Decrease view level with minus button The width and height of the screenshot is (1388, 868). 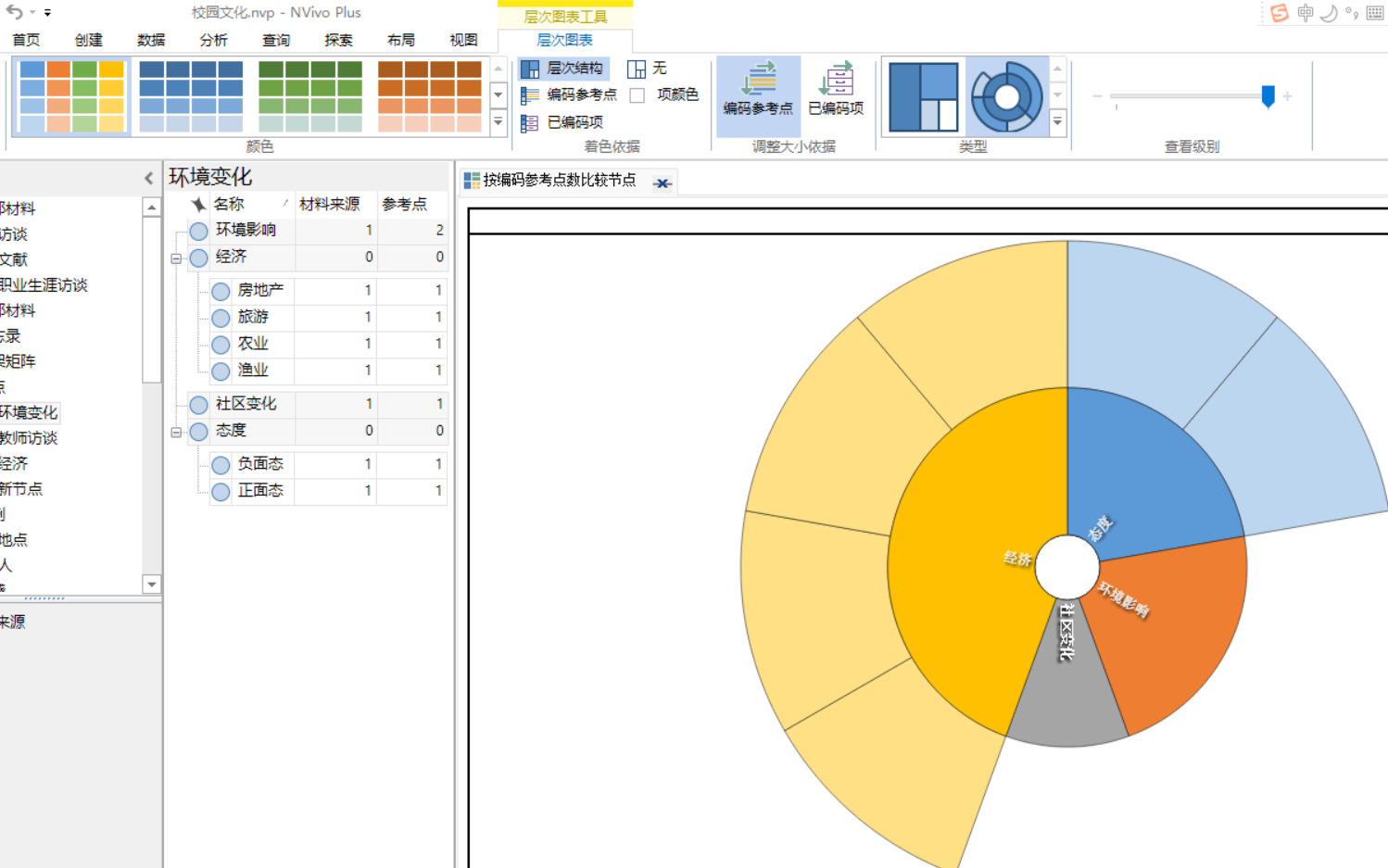click(1097, 95)
